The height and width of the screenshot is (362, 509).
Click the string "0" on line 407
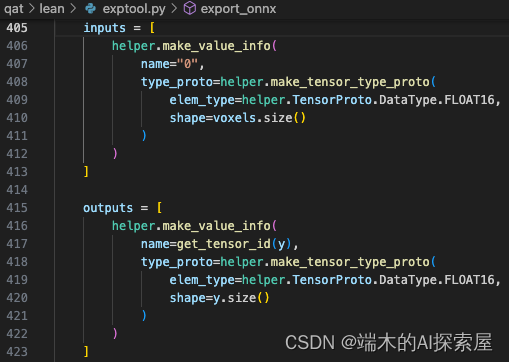click(188, 63)
